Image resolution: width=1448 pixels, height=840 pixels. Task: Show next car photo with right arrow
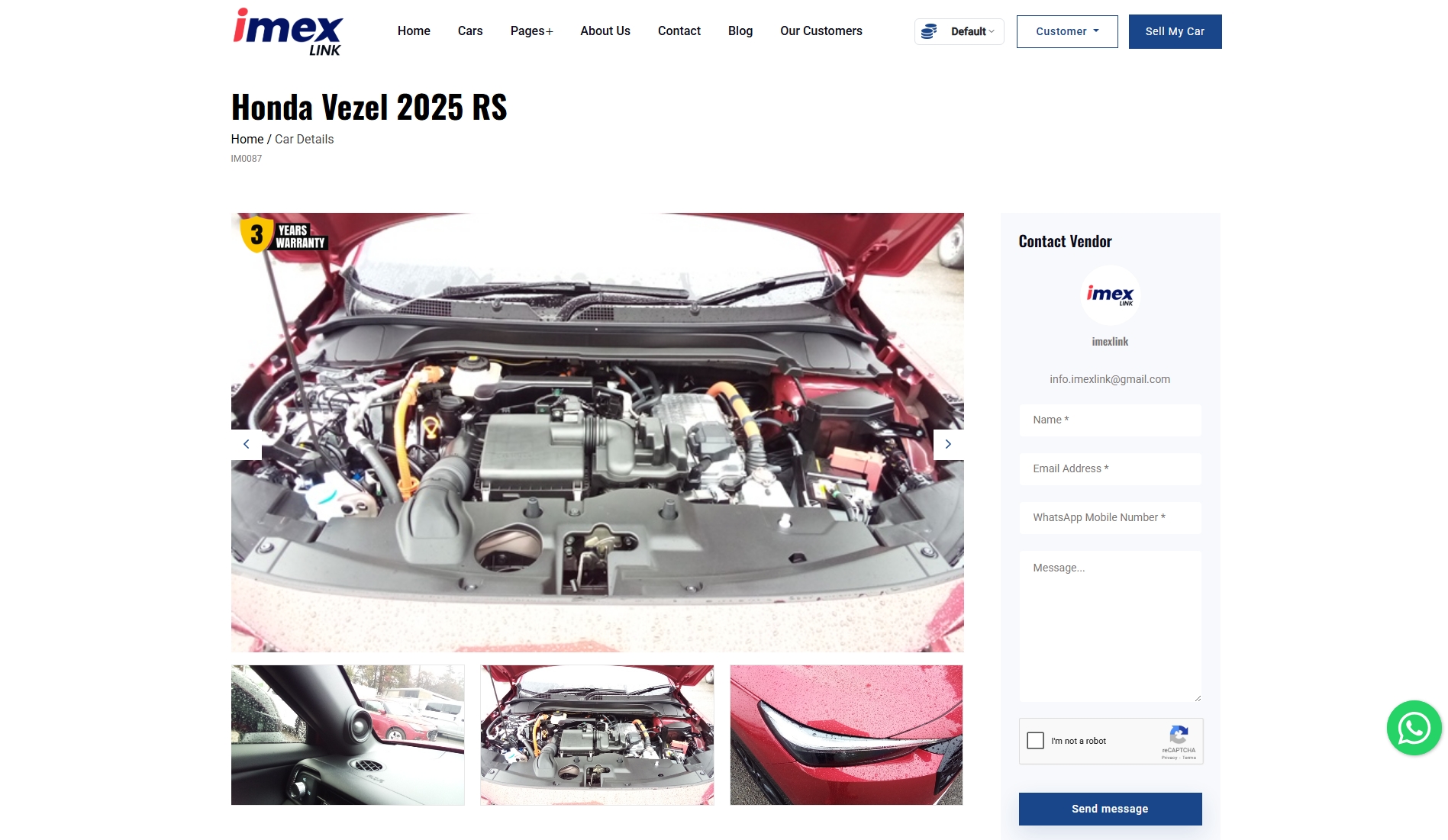pos(948,444)
